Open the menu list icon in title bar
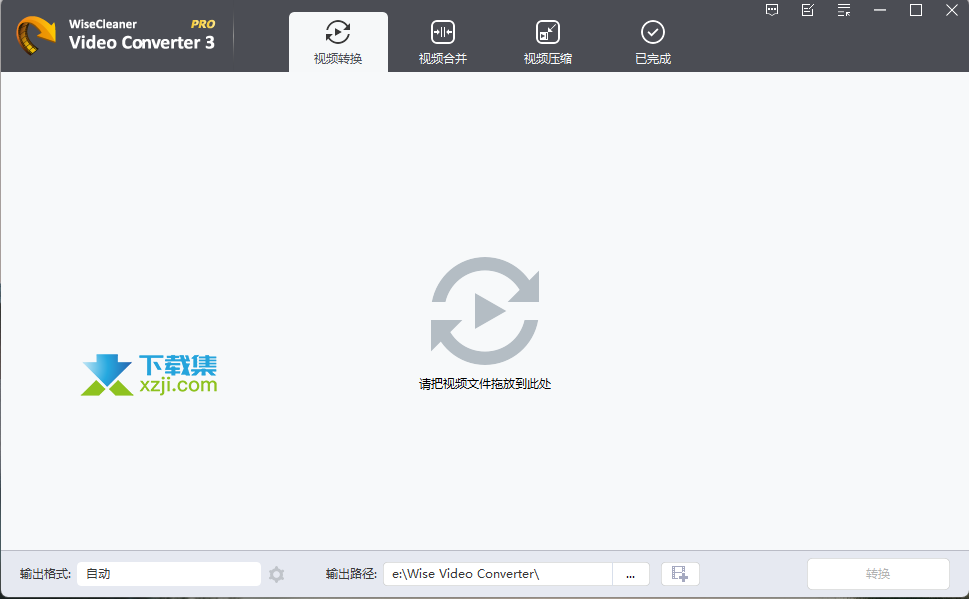 click(844, 10)
